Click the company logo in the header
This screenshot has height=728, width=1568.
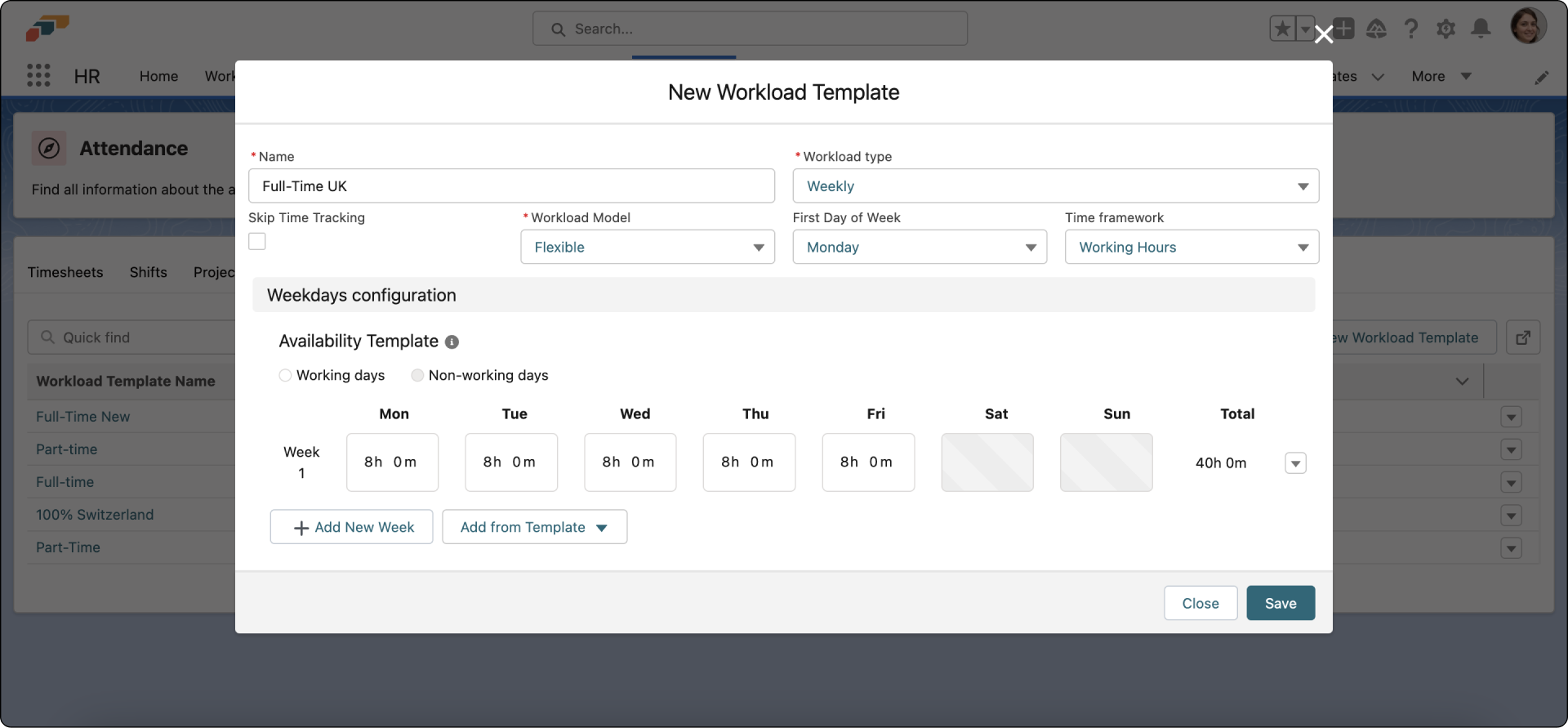pyautogui.click(x=47, y=29)
